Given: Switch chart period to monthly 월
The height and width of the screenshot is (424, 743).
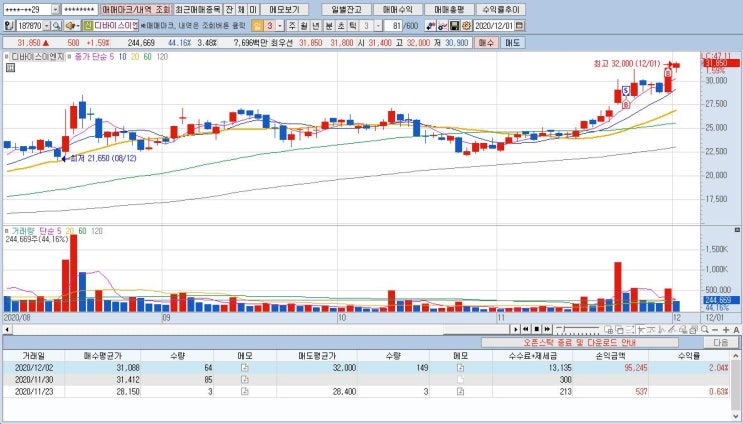Looking at the screenshot, I should coord(304,26).
